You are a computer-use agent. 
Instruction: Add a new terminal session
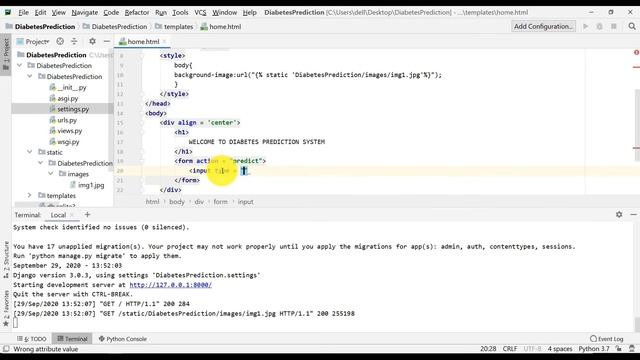pos(87,215)
